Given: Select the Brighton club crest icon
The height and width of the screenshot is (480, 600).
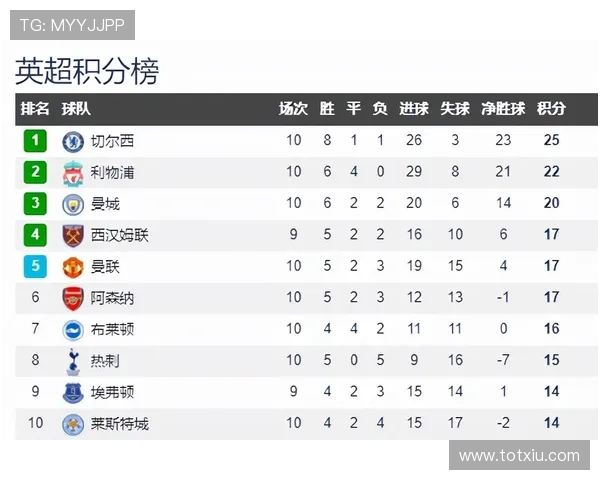Looking at the screenshot, I should click(x=73, y=329).
